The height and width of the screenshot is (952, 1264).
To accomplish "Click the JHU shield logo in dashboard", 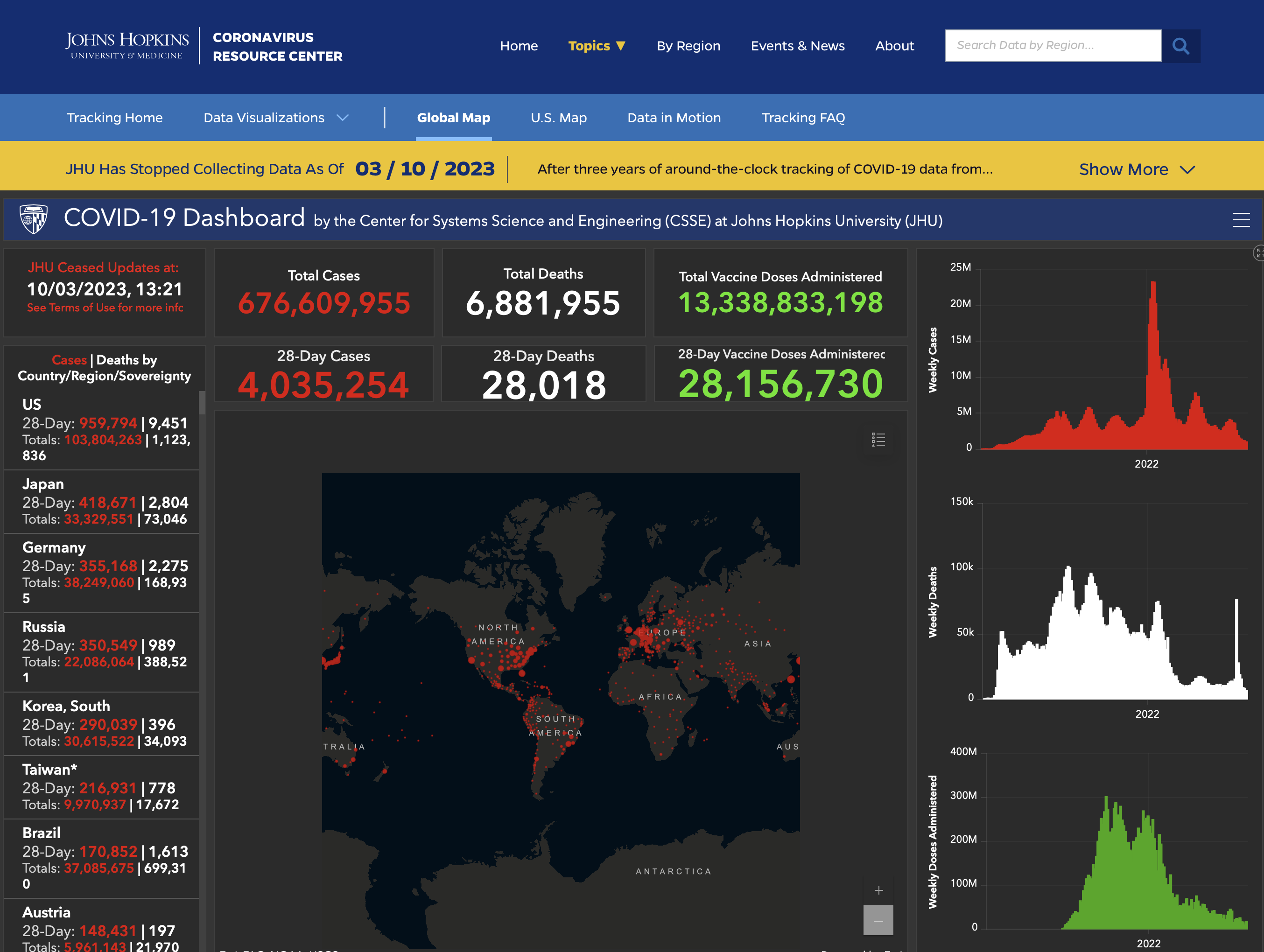I will pos(34,219).
